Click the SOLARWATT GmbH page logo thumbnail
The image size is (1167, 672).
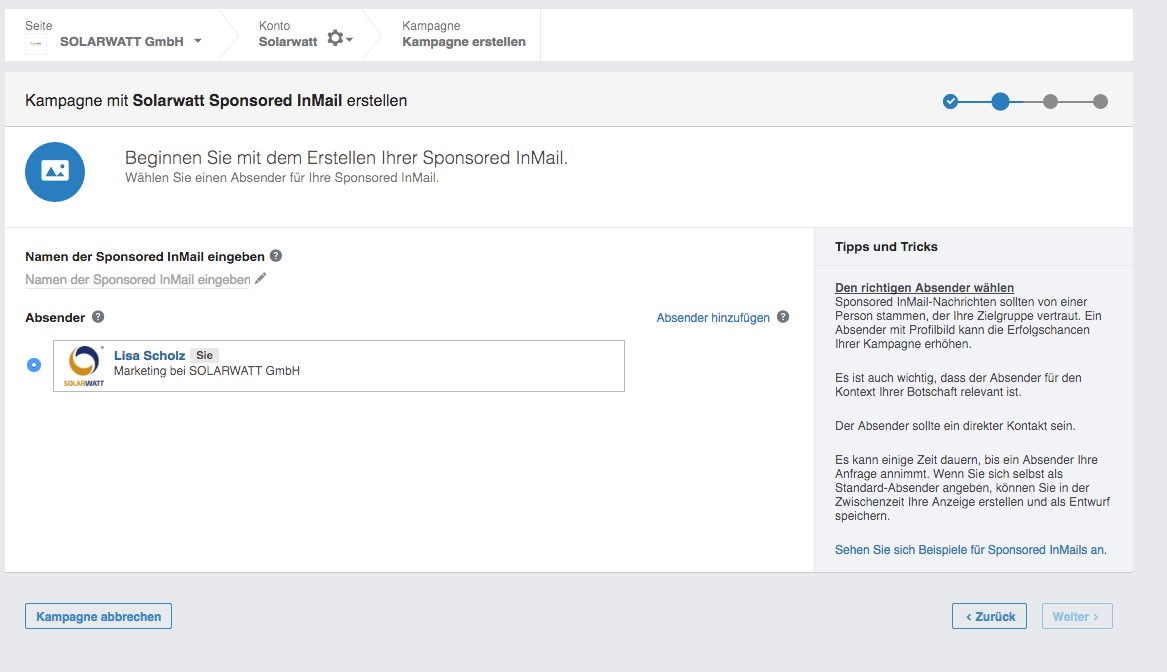[36, 44]
